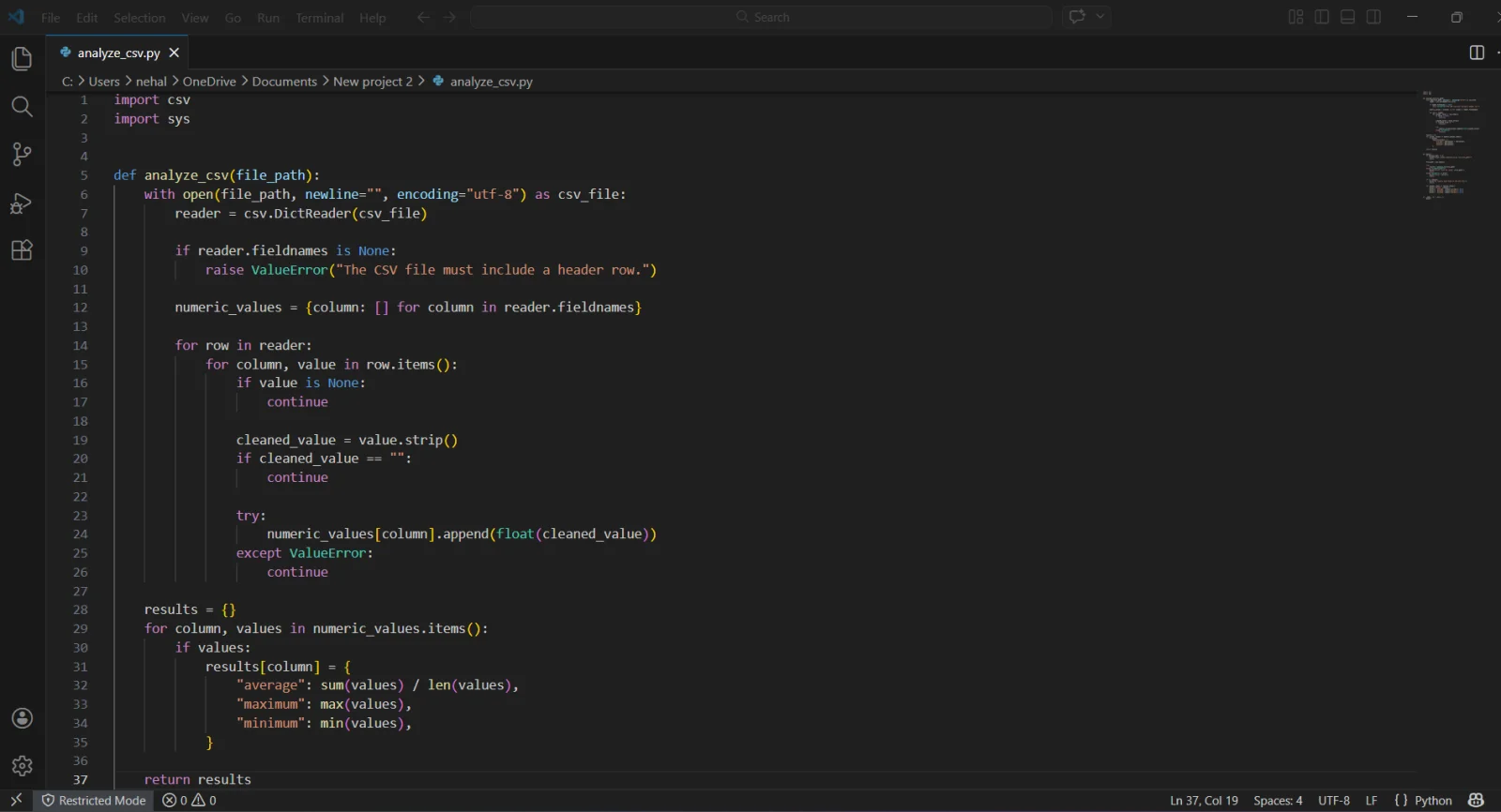This screenshot has height=812, width=1501.
Task: Open the Edit menu
Action: tap(87, 18)
